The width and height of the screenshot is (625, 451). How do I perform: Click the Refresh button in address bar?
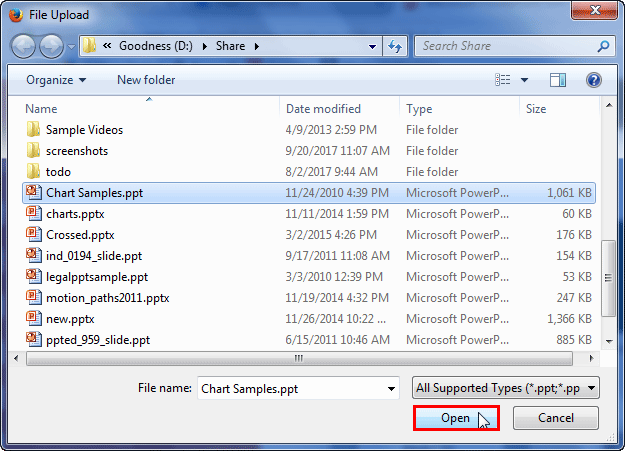(x=395, y=46)
